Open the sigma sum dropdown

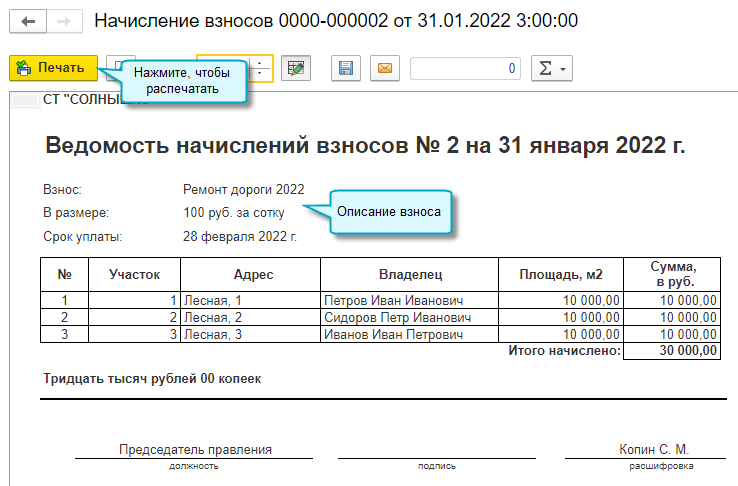552,69
